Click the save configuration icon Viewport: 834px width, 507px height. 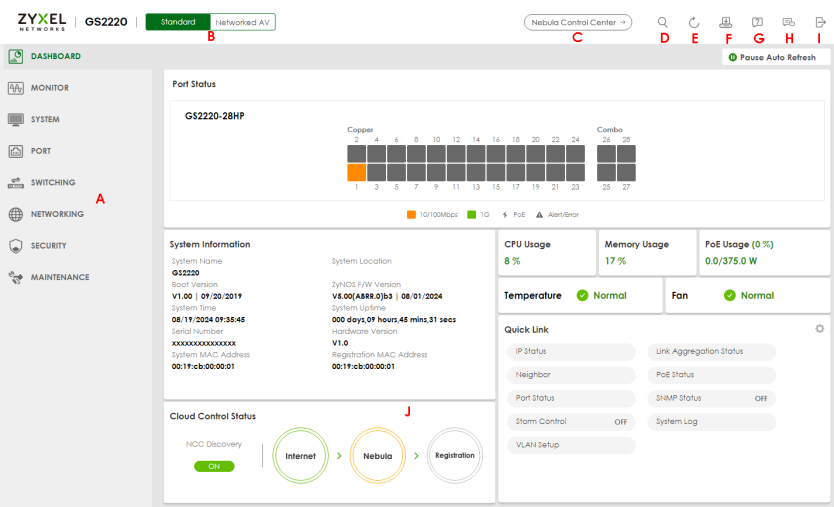point(726,22)
